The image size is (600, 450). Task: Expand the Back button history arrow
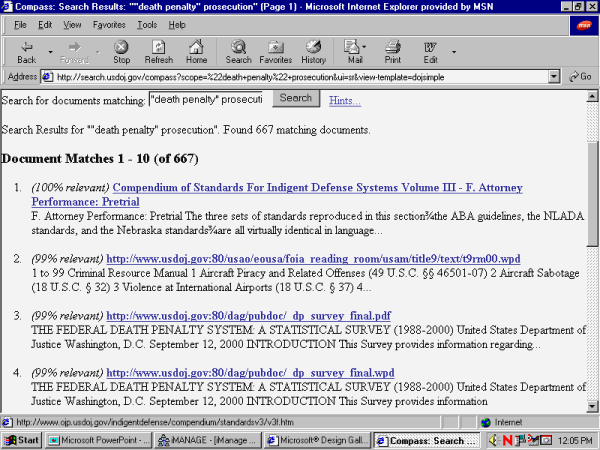point(47,47)
